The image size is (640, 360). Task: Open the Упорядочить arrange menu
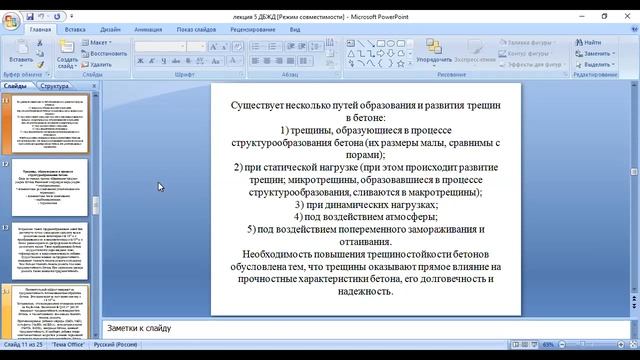(x=434, y=52)
